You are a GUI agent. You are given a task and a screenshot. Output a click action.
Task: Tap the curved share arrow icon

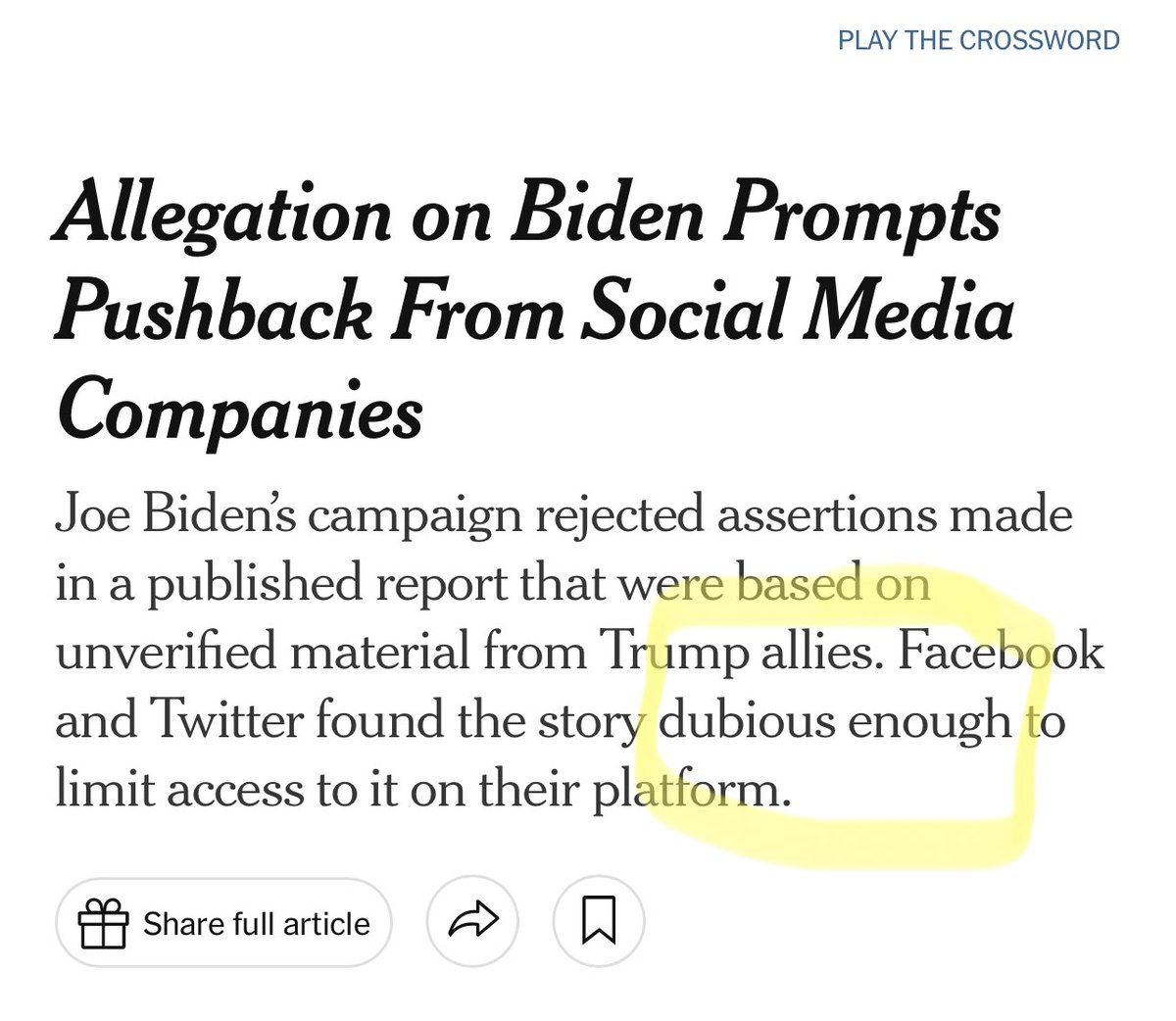pos(472,923)
